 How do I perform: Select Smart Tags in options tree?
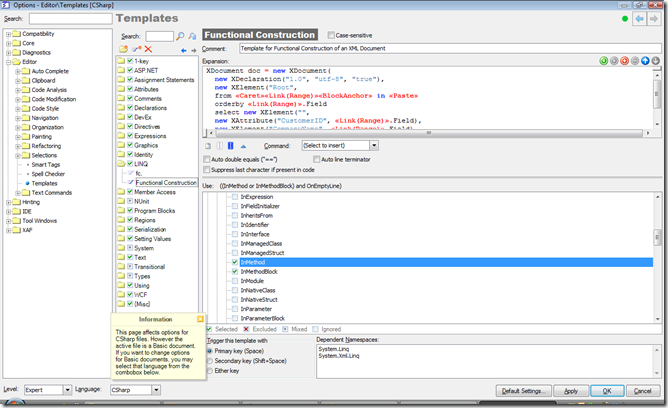[x=46, y=165]
